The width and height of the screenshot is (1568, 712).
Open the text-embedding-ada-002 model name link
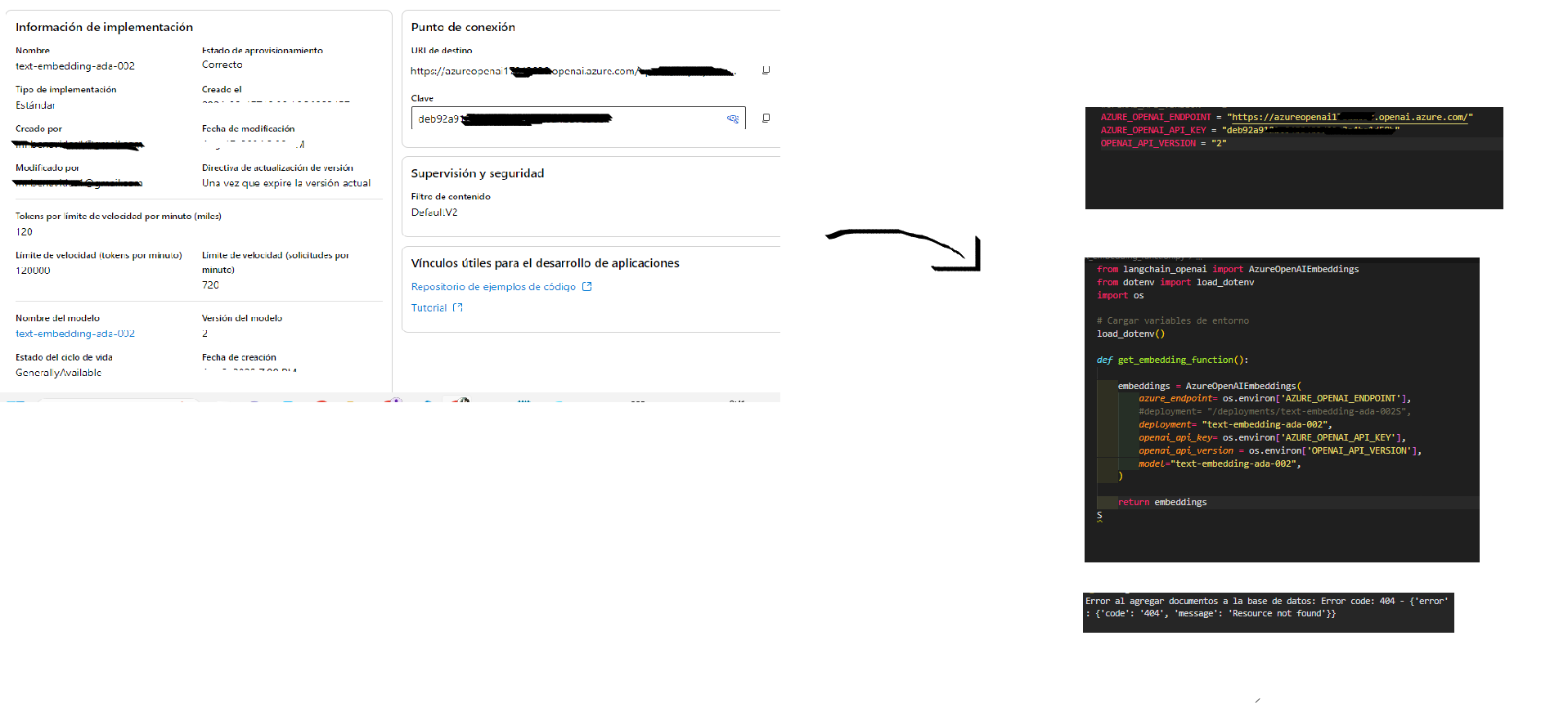(75, 334)
